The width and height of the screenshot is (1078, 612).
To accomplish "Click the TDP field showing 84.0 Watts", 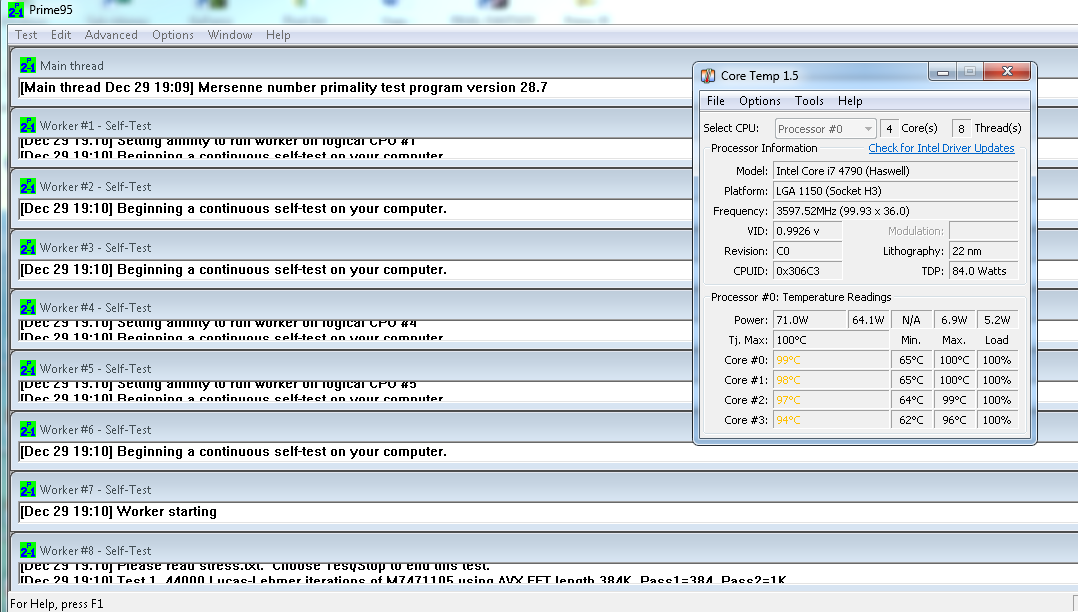I will (x=983, y=271).
